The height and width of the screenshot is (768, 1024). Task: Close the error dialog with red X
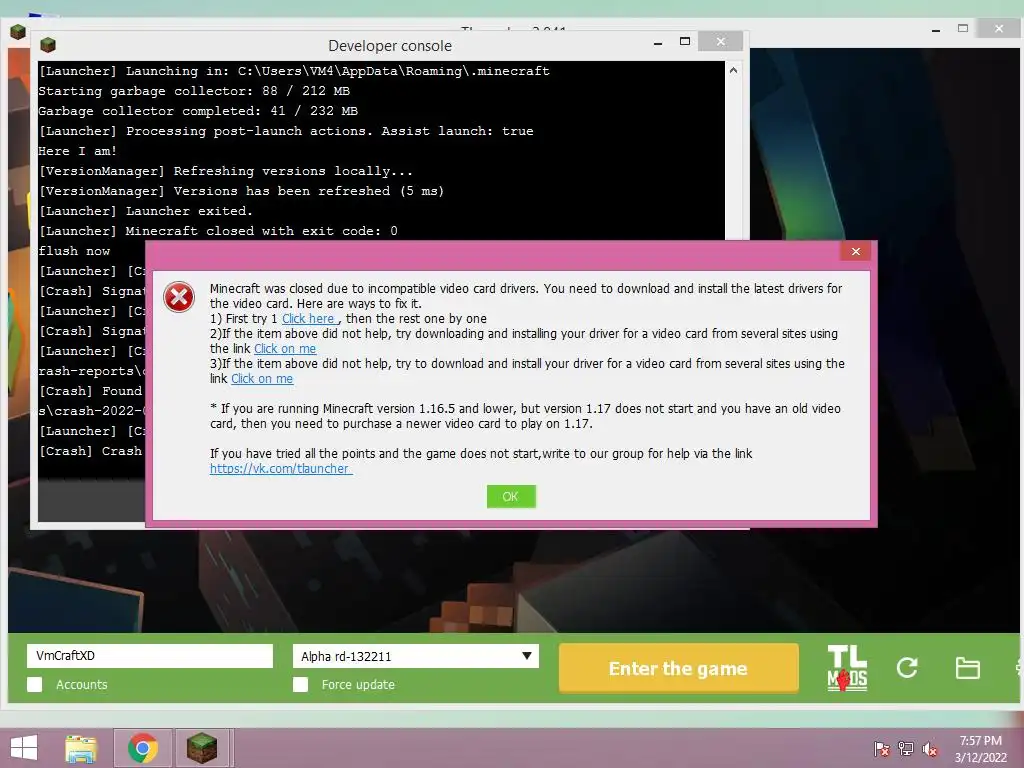856,251
